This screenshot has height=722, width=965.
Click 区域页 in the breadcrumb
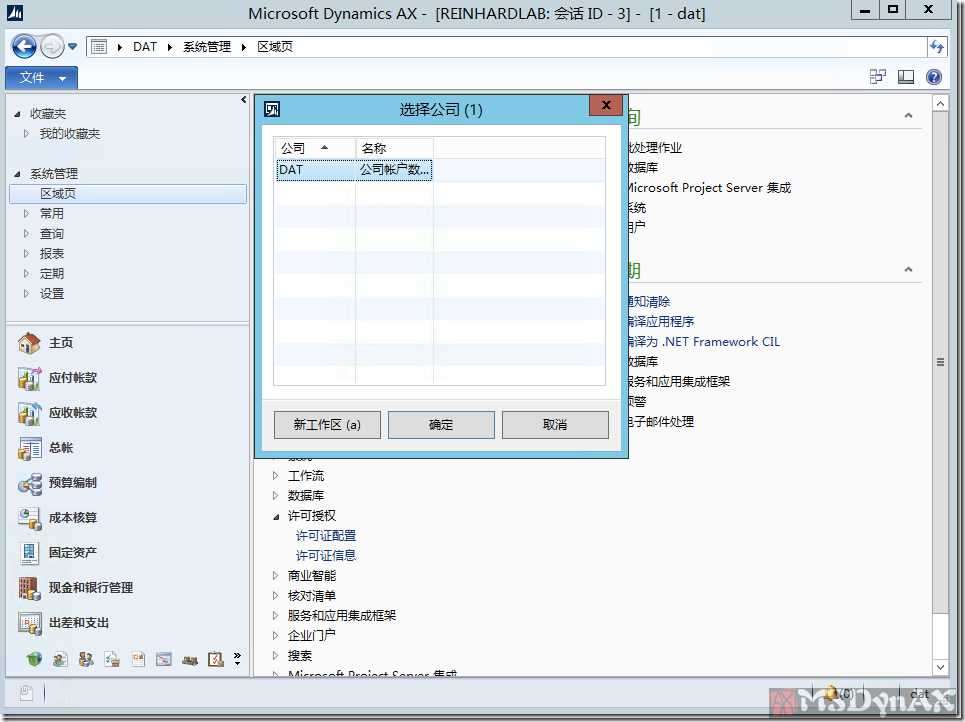(275, 47)
